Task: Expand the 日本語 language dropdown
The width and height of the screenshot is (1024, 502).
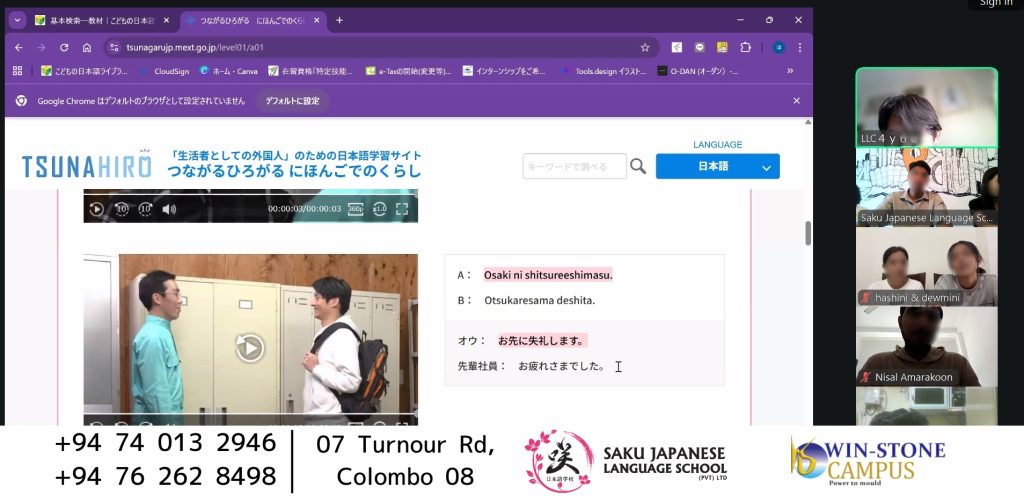Action: tap(717, 167)
